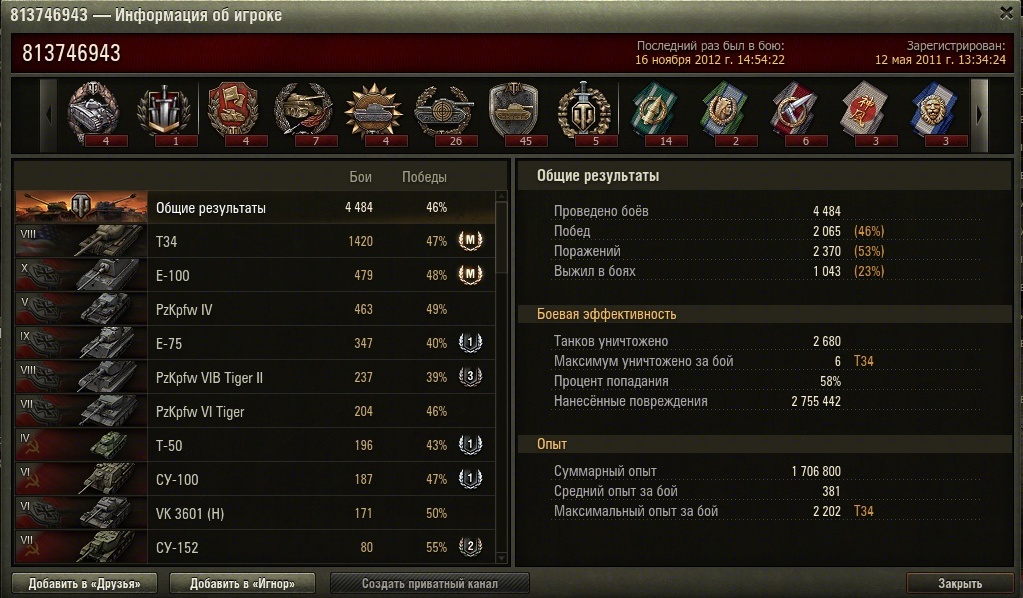
Task: Select the E-100 tank row
Action: coord(255,275)
